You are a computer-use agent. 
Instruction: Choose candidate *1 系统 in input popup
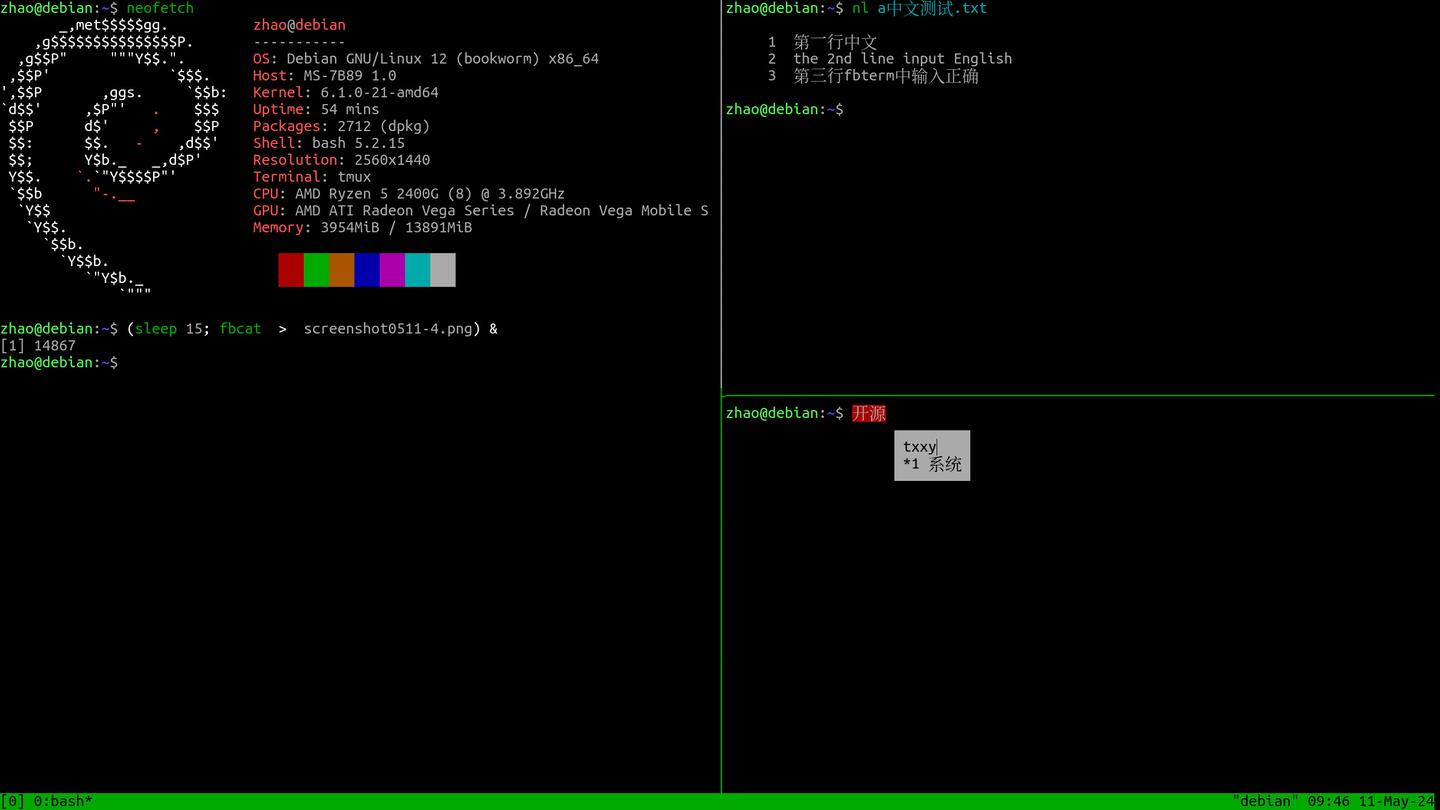click(x=932, y=464)
